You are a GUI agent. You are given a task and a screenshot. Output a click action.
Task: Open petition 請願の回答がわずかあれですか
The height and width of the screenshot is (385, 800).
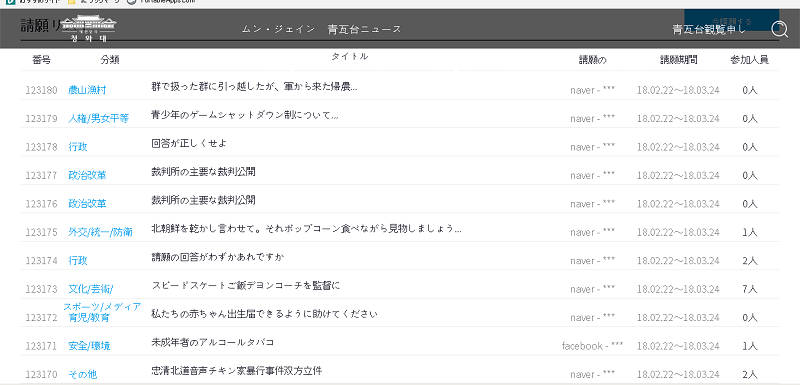(x=217, y=258)
